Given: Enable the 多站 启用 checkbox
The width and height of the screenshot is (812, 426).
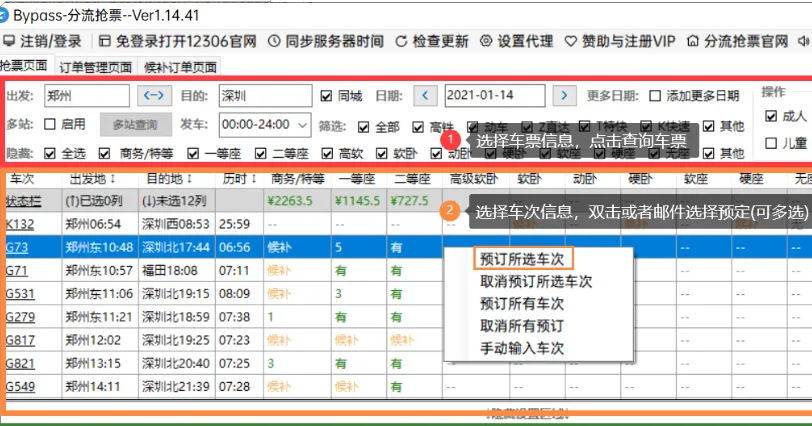Looking at the screenshot, I should 50,124.
